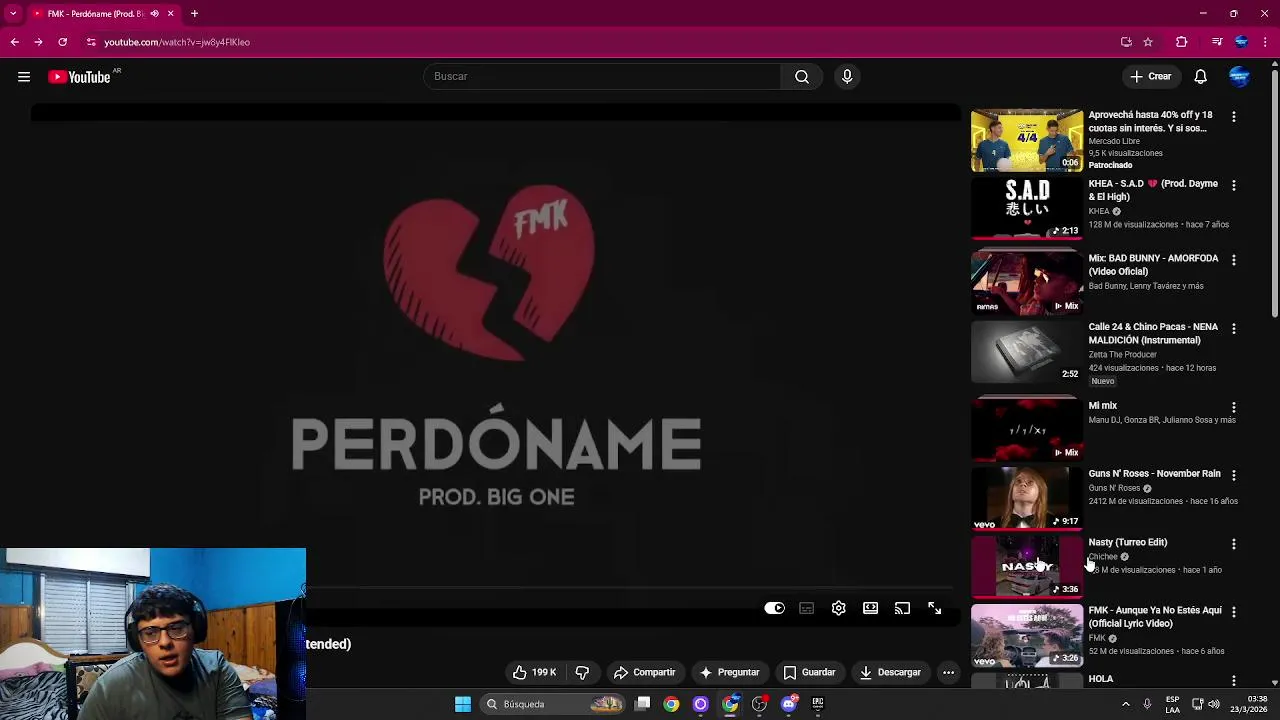
Task: Switch player to theater mode
Action: pos(870,608)
